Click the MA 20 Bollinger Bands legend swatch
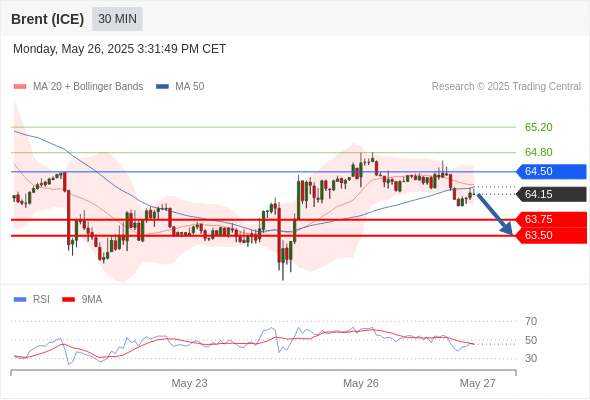The width and height of the screenshot is (590, 400). point(20,87)
